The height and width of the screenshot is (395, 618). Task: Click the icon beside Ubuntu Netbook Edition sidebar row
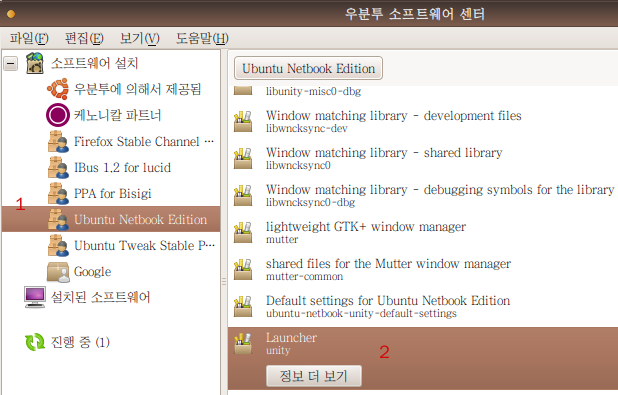coord(58,219)
